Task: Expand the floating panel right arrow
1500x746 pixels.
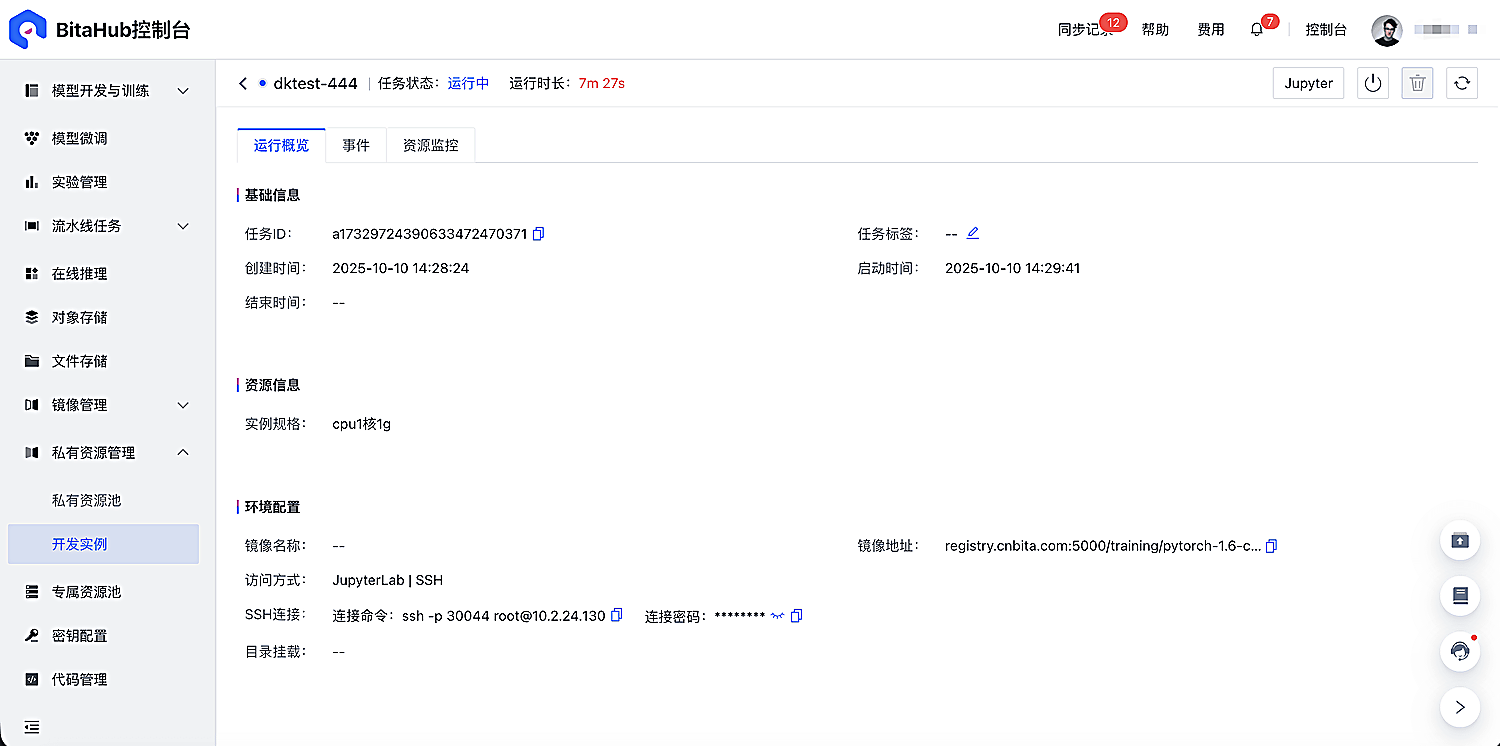Action: [1460, 707]
